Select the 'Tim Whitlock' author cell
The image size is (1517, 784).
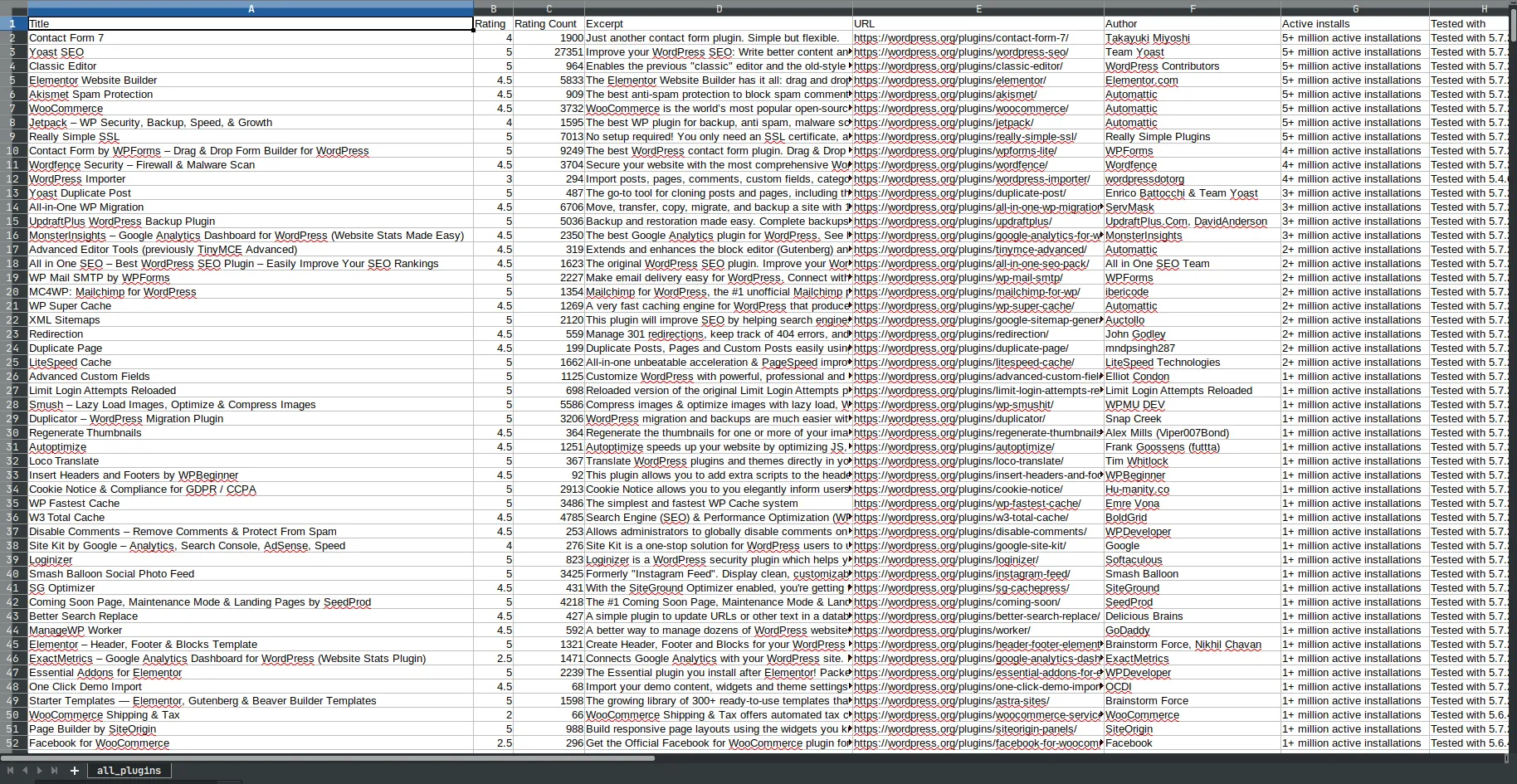[x=1193, y=461]
